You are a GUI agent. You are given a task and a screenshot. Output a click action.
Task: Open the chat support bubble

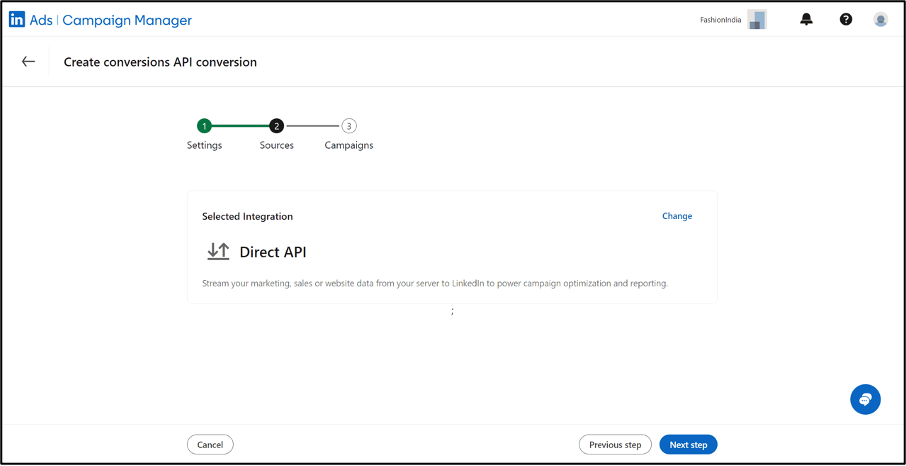tap(865, 399)
